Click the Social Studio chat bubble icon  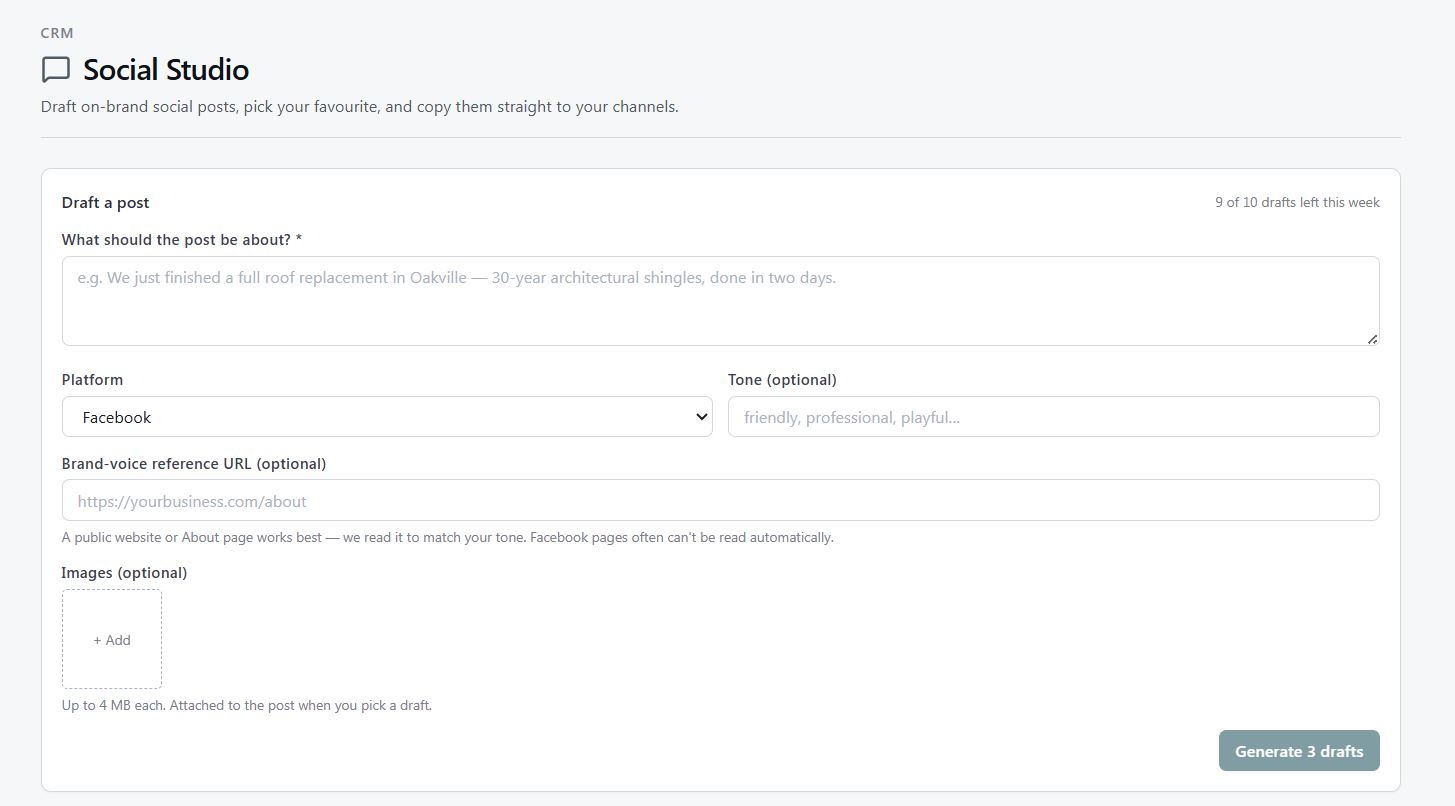56,70
